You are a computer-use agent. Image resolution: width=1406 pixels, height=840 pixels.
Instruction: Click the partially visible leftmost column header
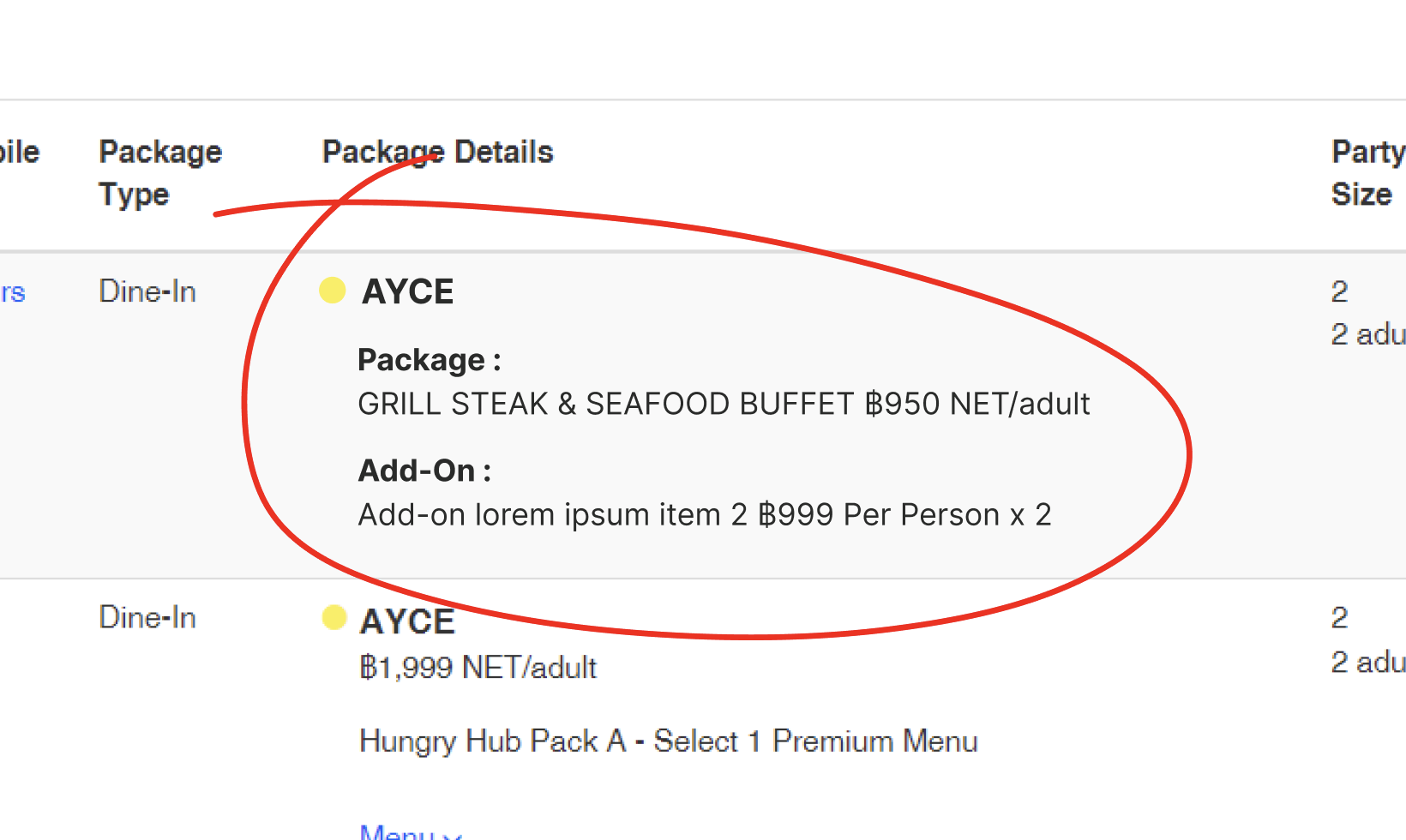pyautogui.click(x=20, y=153)
